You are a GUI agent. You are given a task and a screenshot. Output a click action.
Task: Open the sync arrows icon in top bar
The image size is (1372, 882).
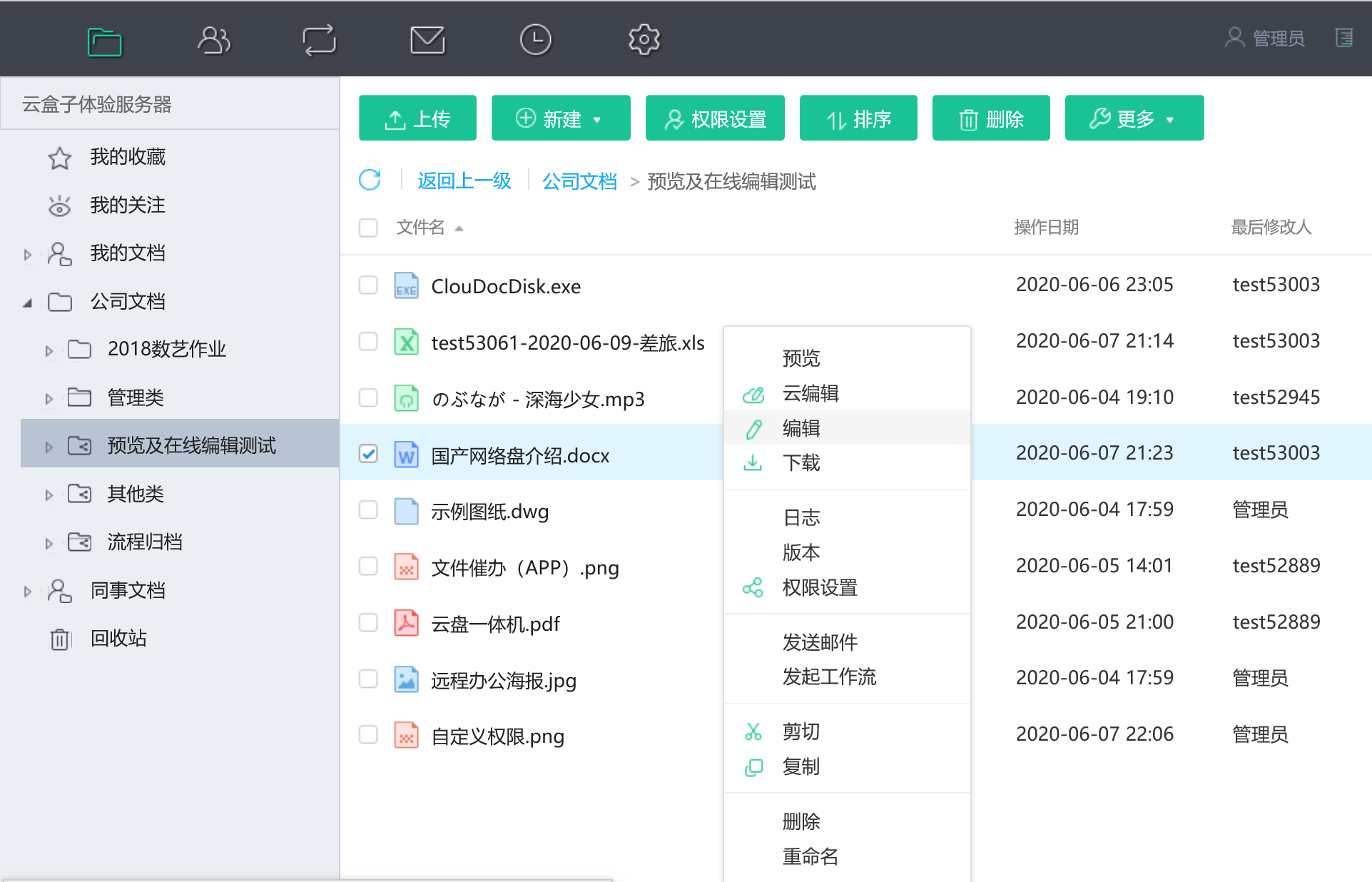coord(319,40)
